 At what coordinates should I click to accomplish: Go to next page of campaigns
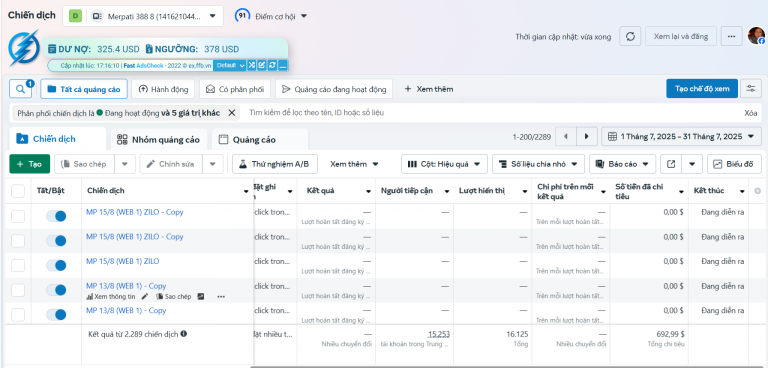(x=587, y=136)
